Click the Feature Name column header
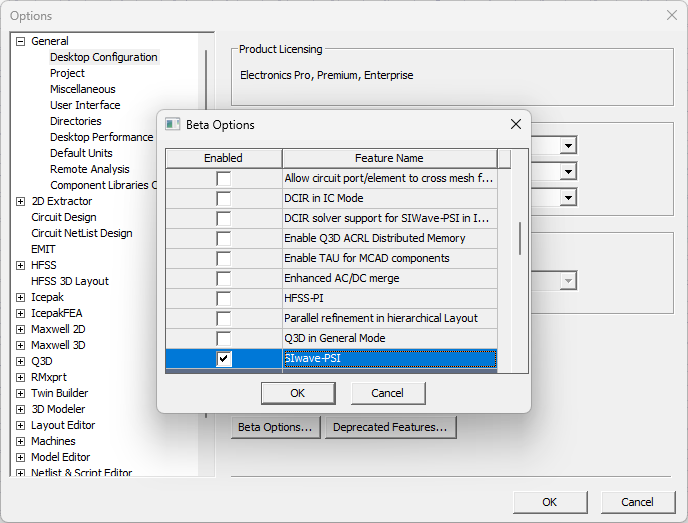The height and width of the screenshot is (523, 688). pos(390,158)
